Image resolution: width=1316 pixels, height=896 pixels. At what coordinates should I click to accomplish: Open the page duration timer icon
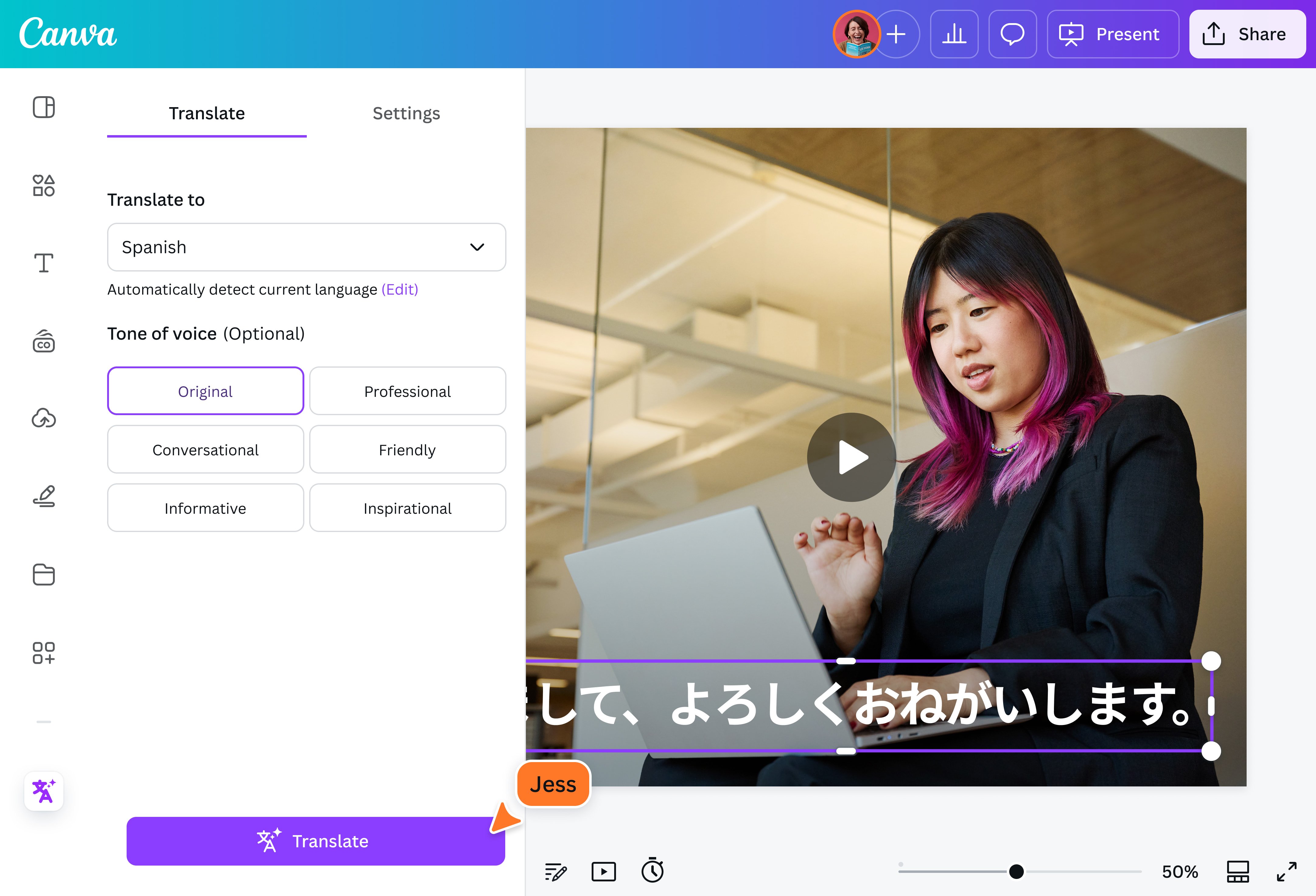652,871
